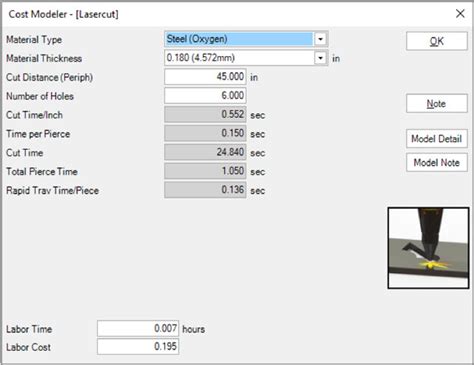Click the Cut Distance (Periph) input field
474x365 pixels.
(205, 77)
